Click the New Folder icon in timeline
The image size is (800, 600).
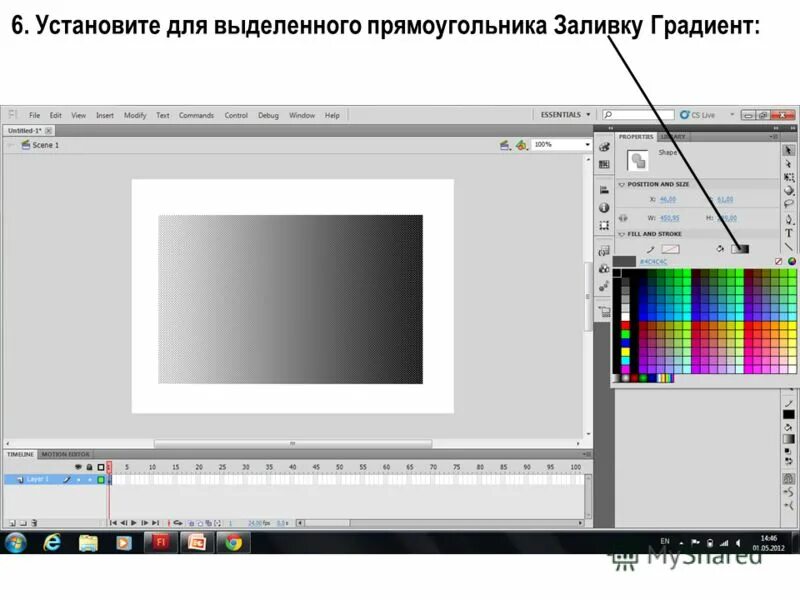click(23, 523)
